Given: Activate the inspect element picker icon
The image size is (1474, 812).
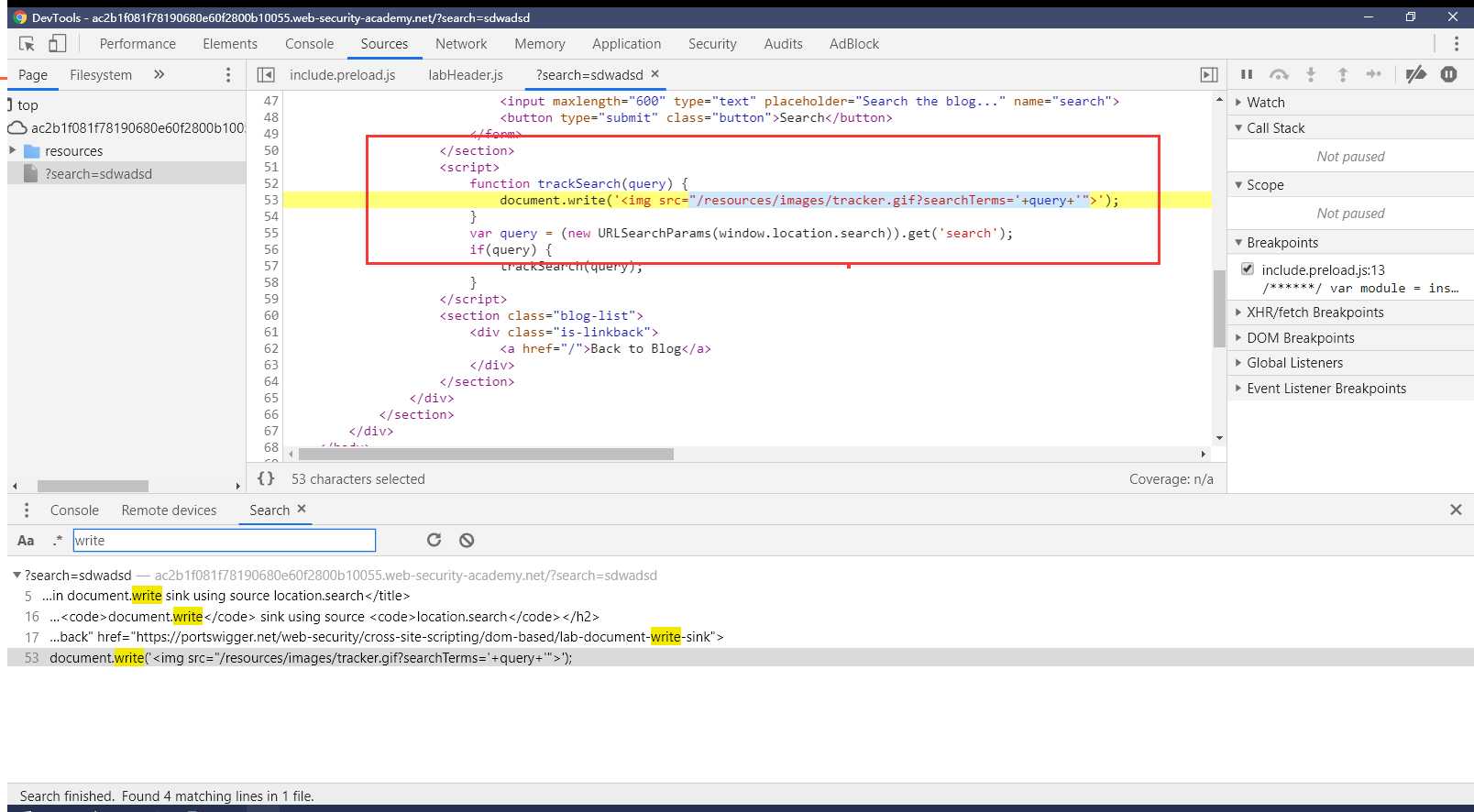Looking at the screenshot, I should point(27,43).
